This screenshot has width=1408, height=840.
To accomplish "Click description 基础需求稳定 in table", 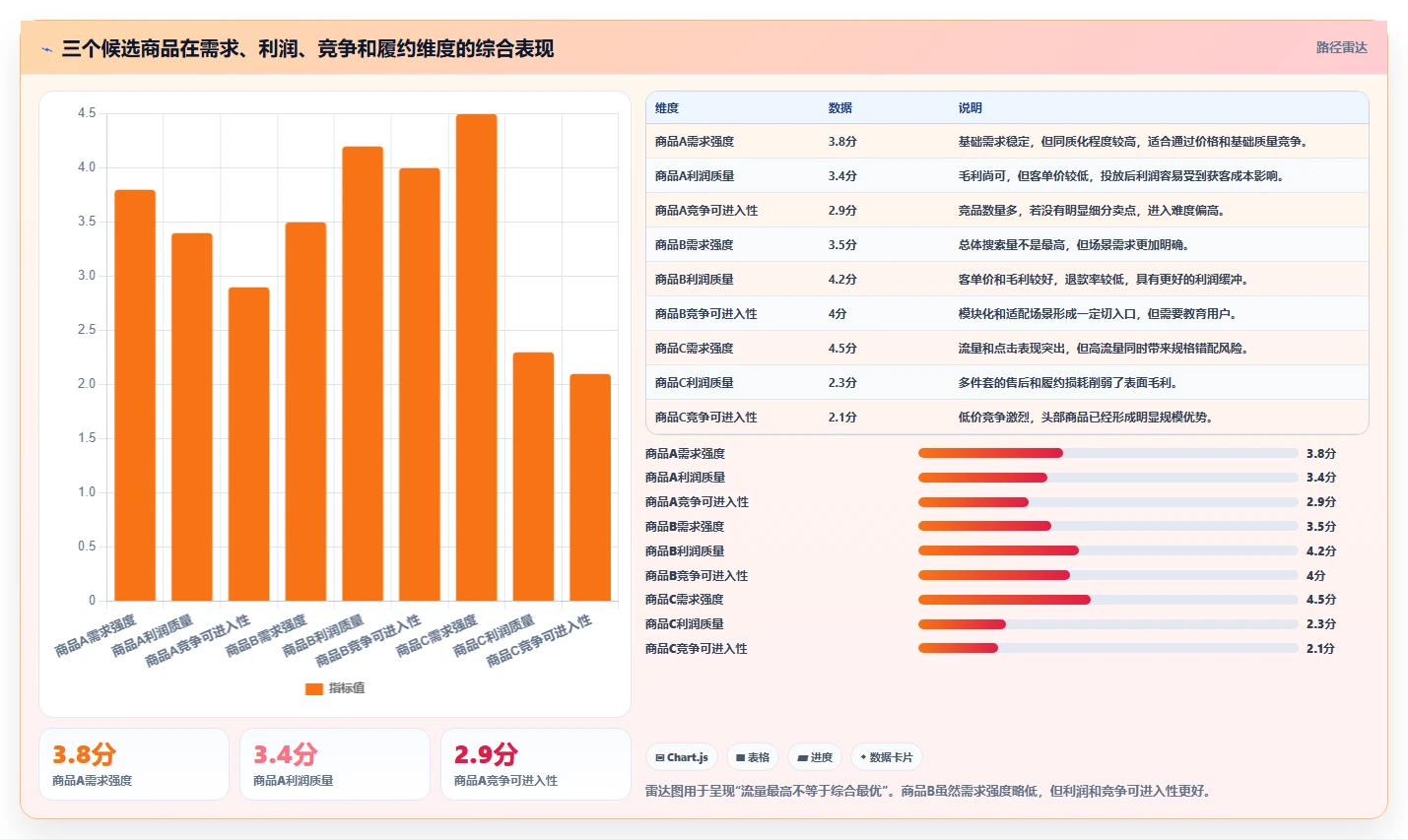I will [x=1133, y=142].
